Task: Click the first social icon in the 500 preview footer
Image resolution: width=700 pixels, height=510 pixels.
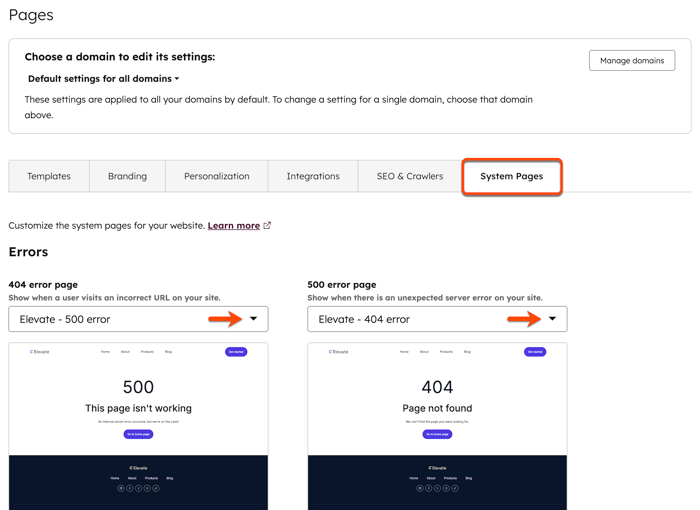Action: (x=121, y=489)
